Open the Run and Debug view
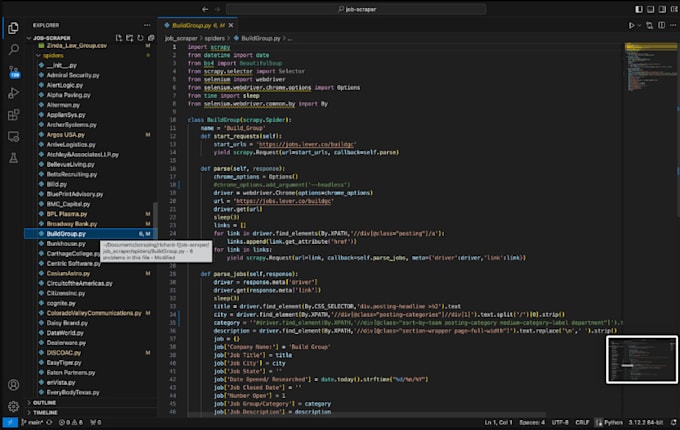The image size is (680, 430). (x=13, y=93)
